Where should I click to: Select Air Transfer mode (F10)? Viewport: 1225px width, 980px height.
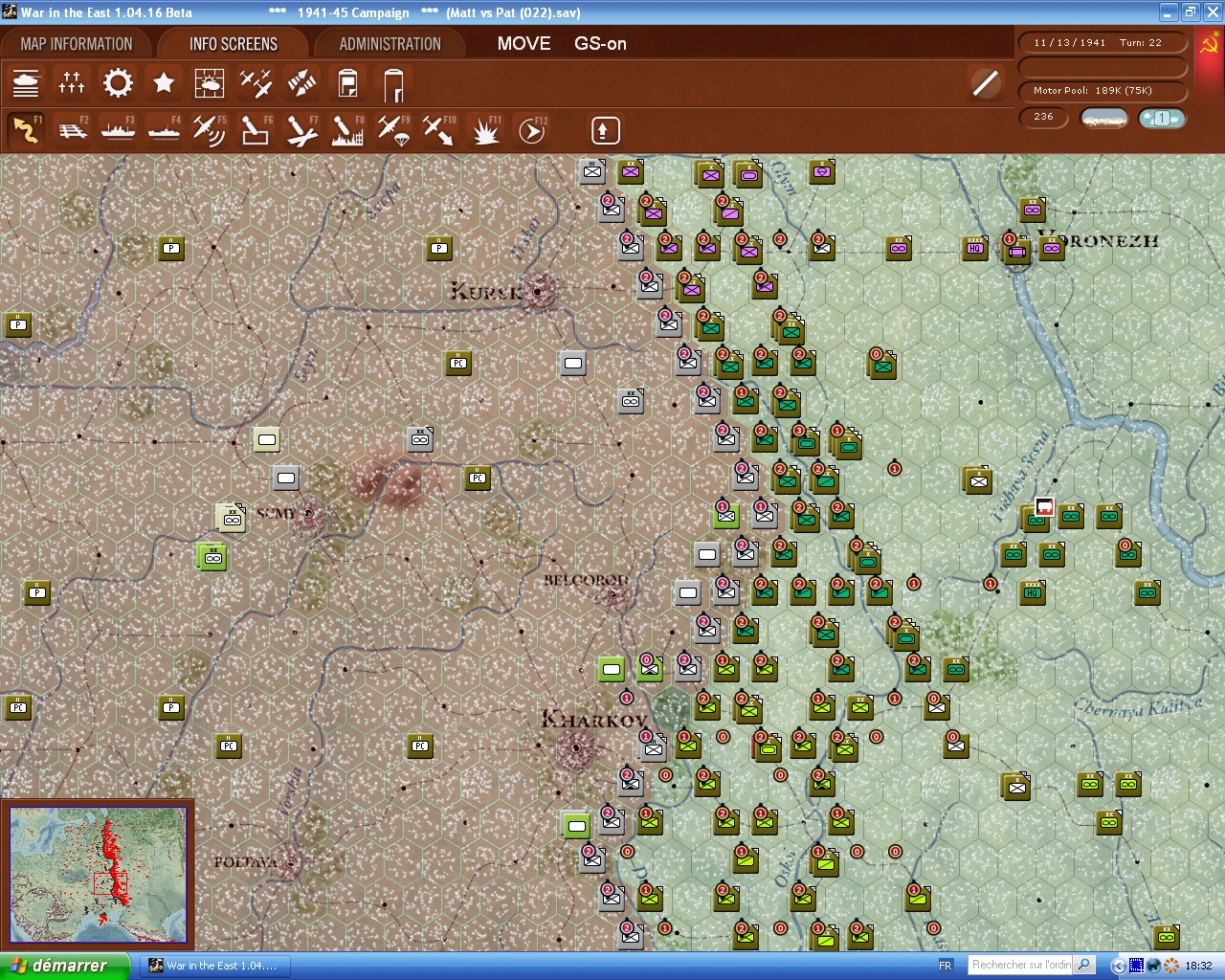point(439,130)
